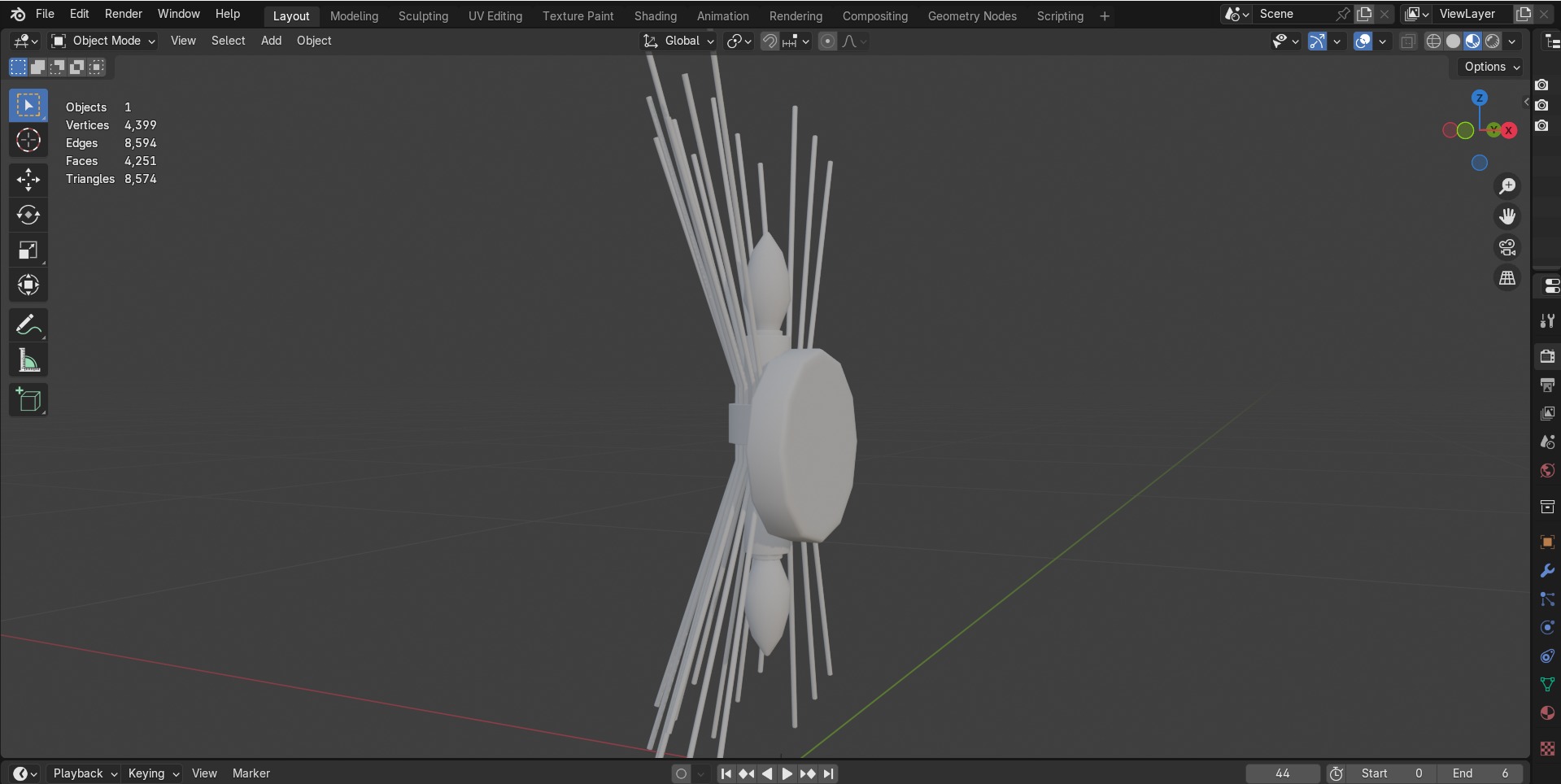Switch to the Geometry Nodes workspace tab
The width and height of the screenshot is (1561, 784).
click(972, 15)
